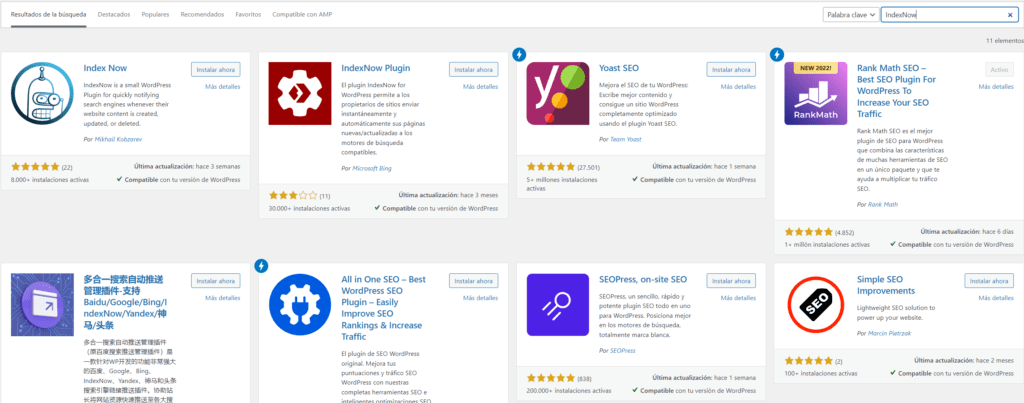Screen dimensions: 1024x403
Task: Switch to the Recomendados tab
Action: [202, 14]
